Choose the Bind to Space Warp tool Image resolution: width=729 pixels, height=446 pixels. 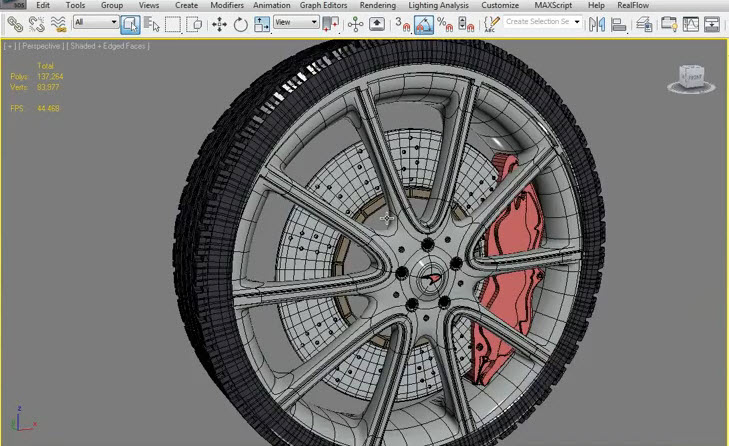pyautogui.click(x=58, y=24)
